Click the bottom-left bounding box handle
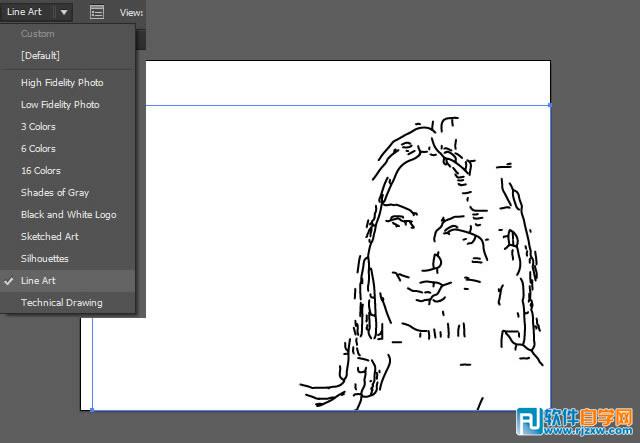This screenshot has width=640, height=443. 92,410
